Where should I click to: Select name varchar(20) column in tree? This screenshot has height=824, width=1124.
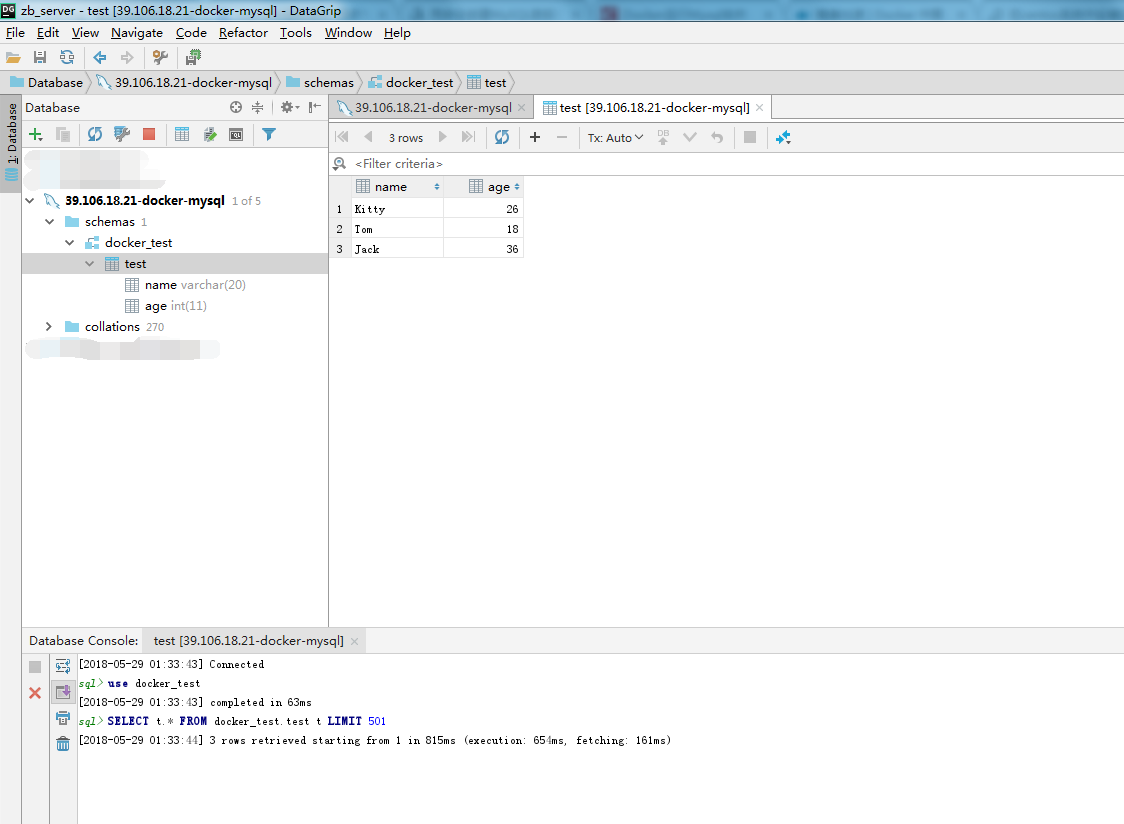pos(185,285)
